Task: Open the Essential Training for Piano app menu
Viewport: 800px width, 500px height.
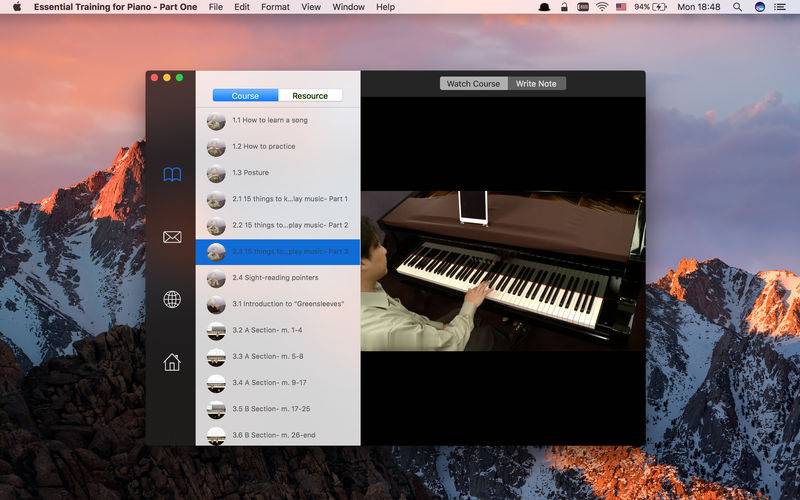Action: point(115,7)
